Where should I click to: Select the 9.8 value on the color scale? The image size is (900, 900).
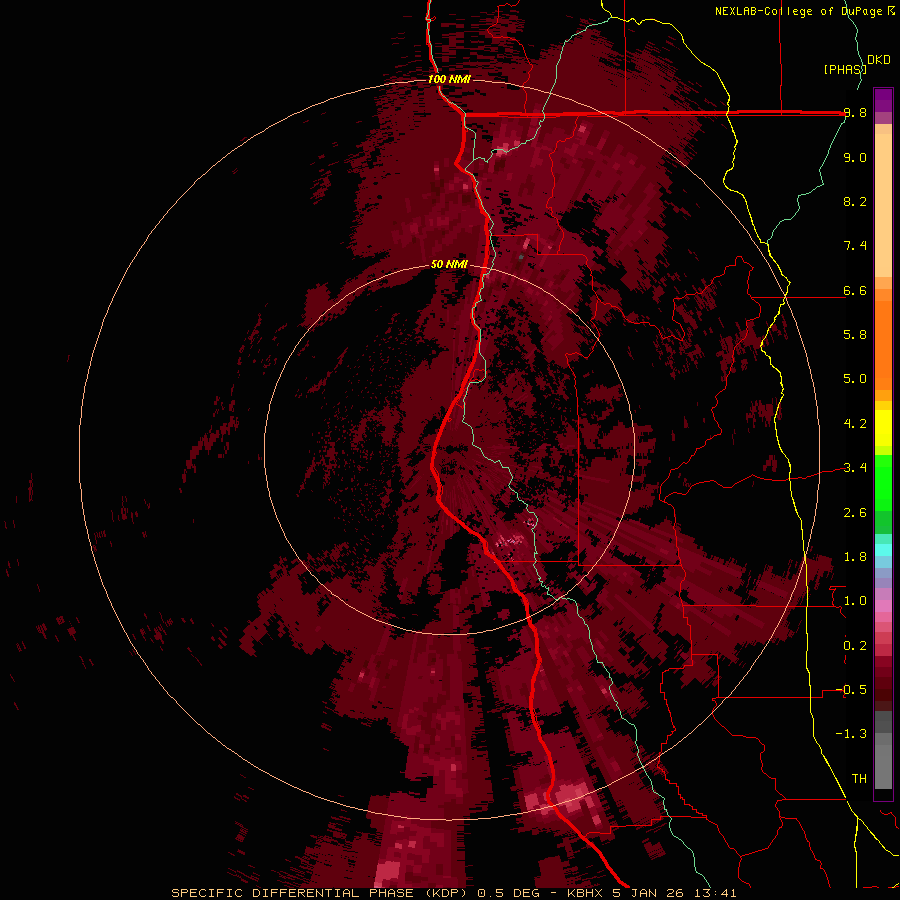pyautogui.click(x=855, y=113)
